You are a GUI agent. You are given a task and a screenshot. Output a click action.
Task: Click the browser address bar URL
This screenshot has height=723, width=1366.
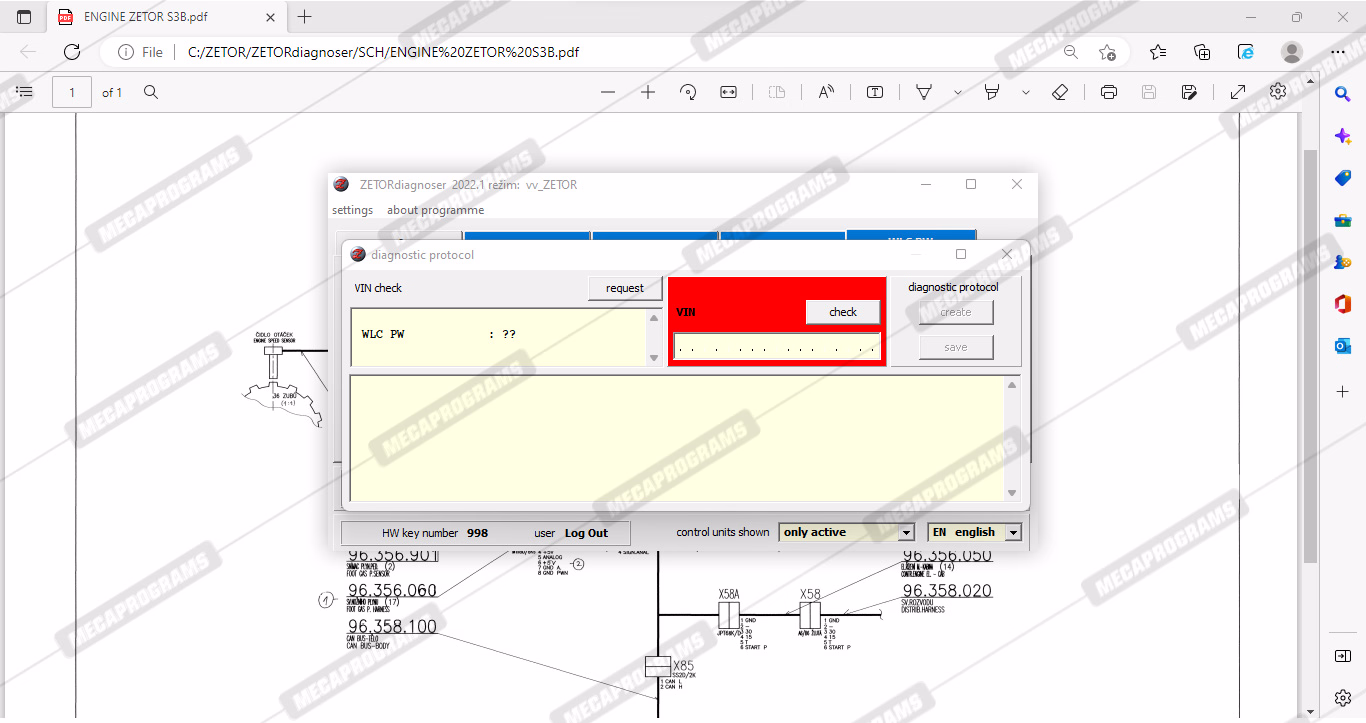[x=383, y=52]
